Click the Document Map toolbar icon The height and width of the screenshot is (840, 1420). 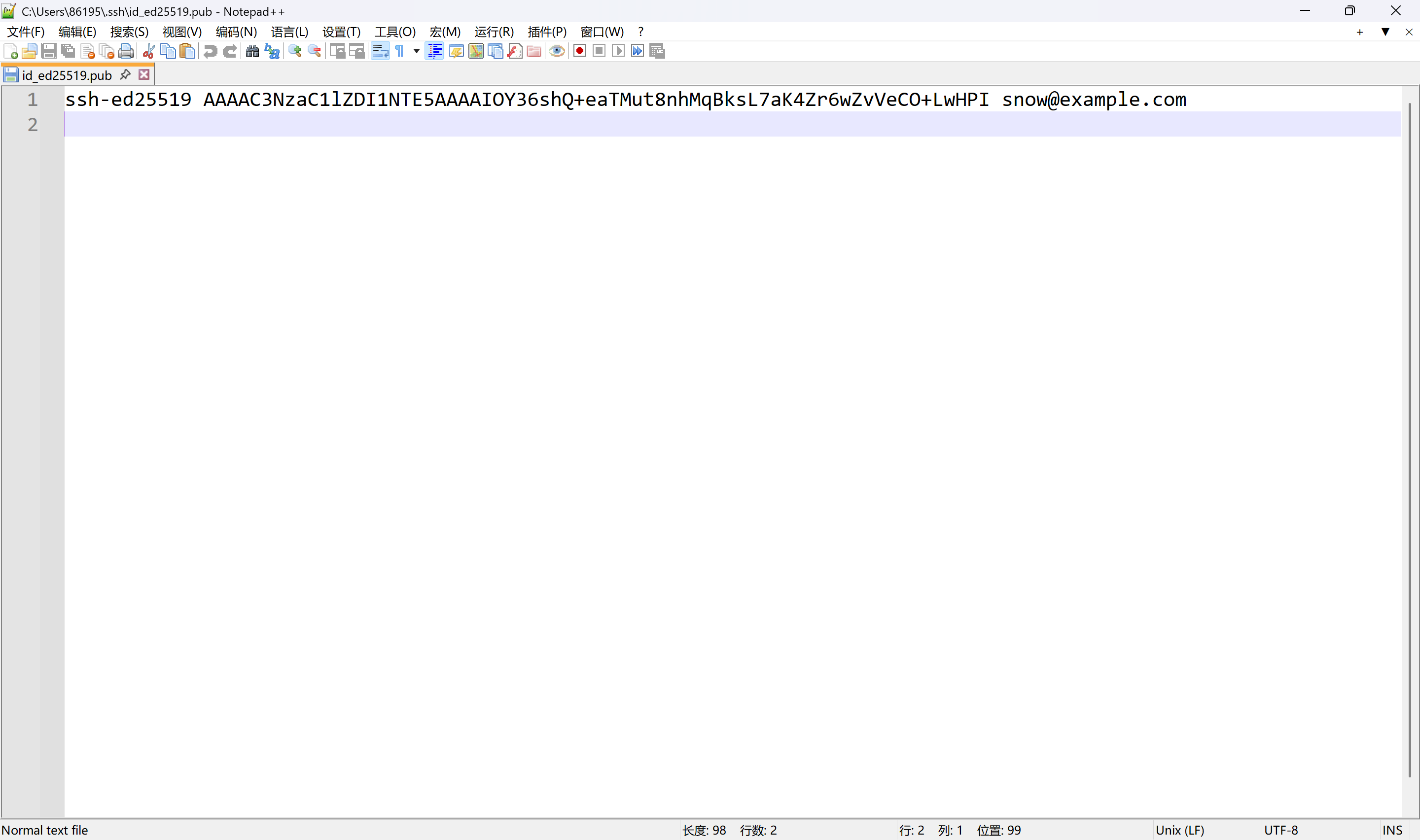476,51
